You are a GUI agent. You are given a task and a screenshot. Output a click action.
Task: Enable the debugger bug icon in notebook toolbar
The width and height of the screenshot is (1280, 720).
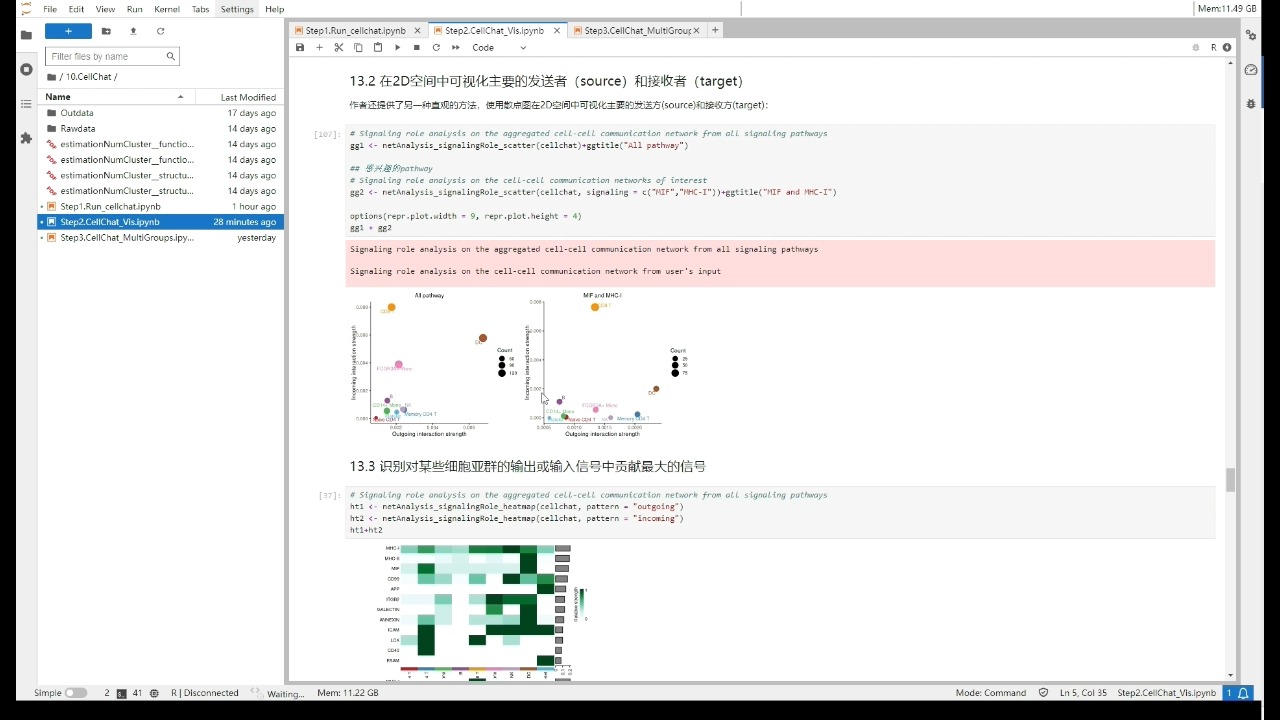(1195, 47)
